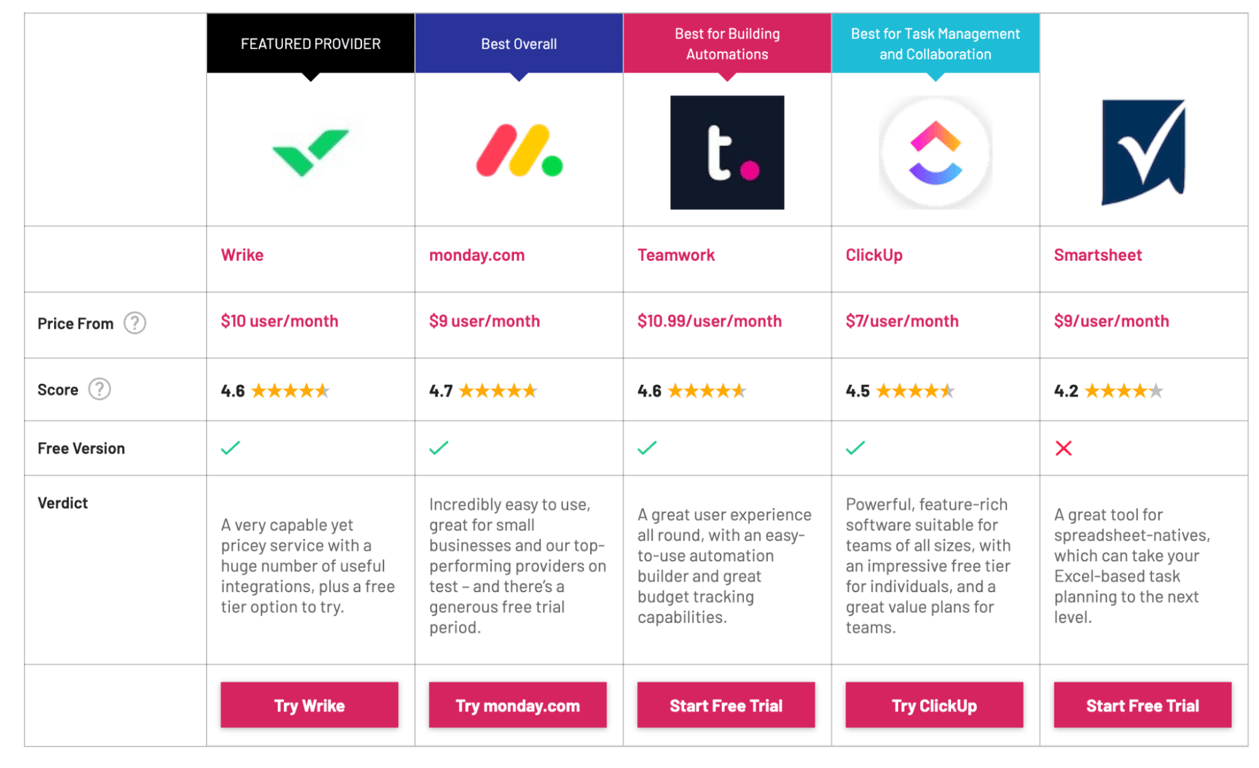
Task: Click Start Free Trial under Teamwork
Action: [727, 705]
